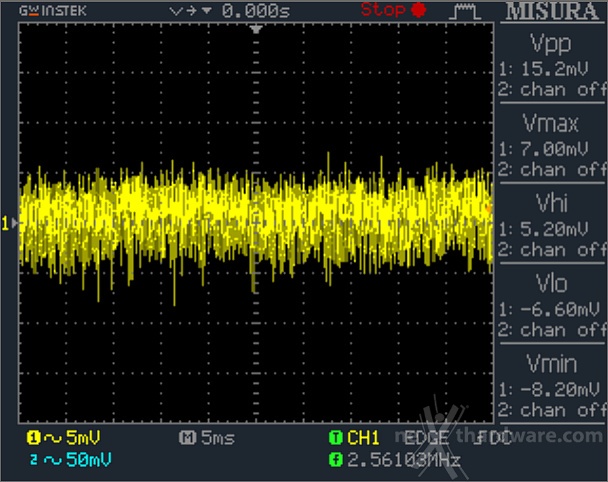The height and width of the screenshot is (482, 608).
Task: Click the Vlo value -6.60mV
Action: tap(560, 309)
